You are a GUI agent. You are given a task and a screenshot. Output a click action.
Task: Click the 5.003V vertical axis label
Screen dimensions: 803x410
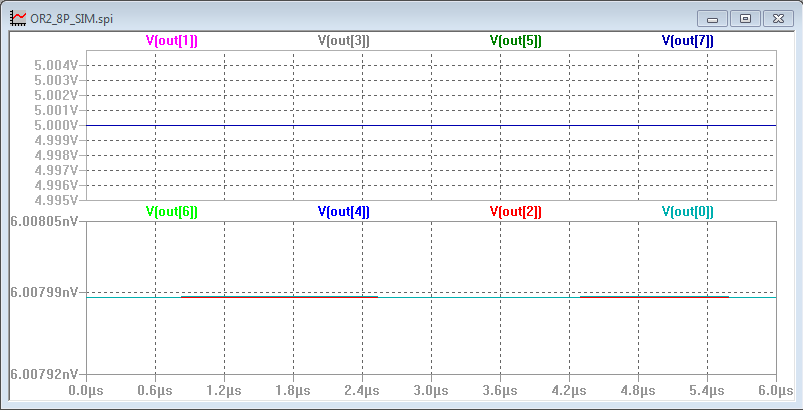[x=56, y=80]
